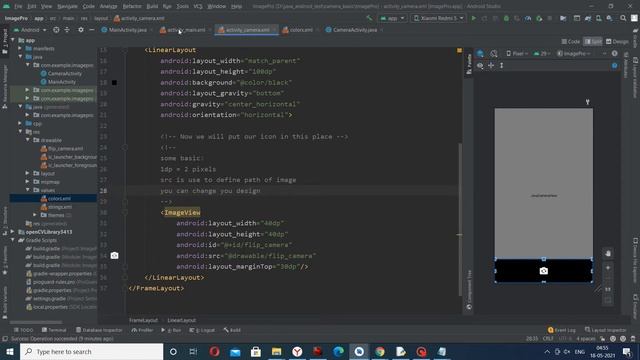Open the Refactor menu

[x=132, y=6]
